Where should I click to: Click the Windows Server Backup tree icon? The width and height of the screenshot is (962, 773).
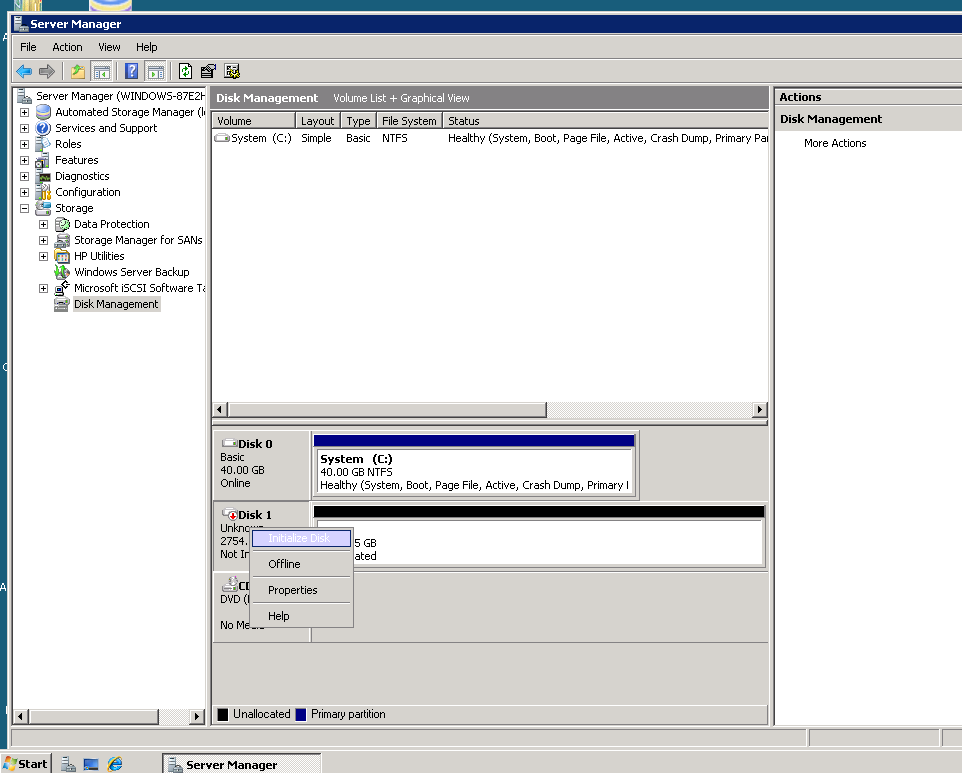click(62, 272)
